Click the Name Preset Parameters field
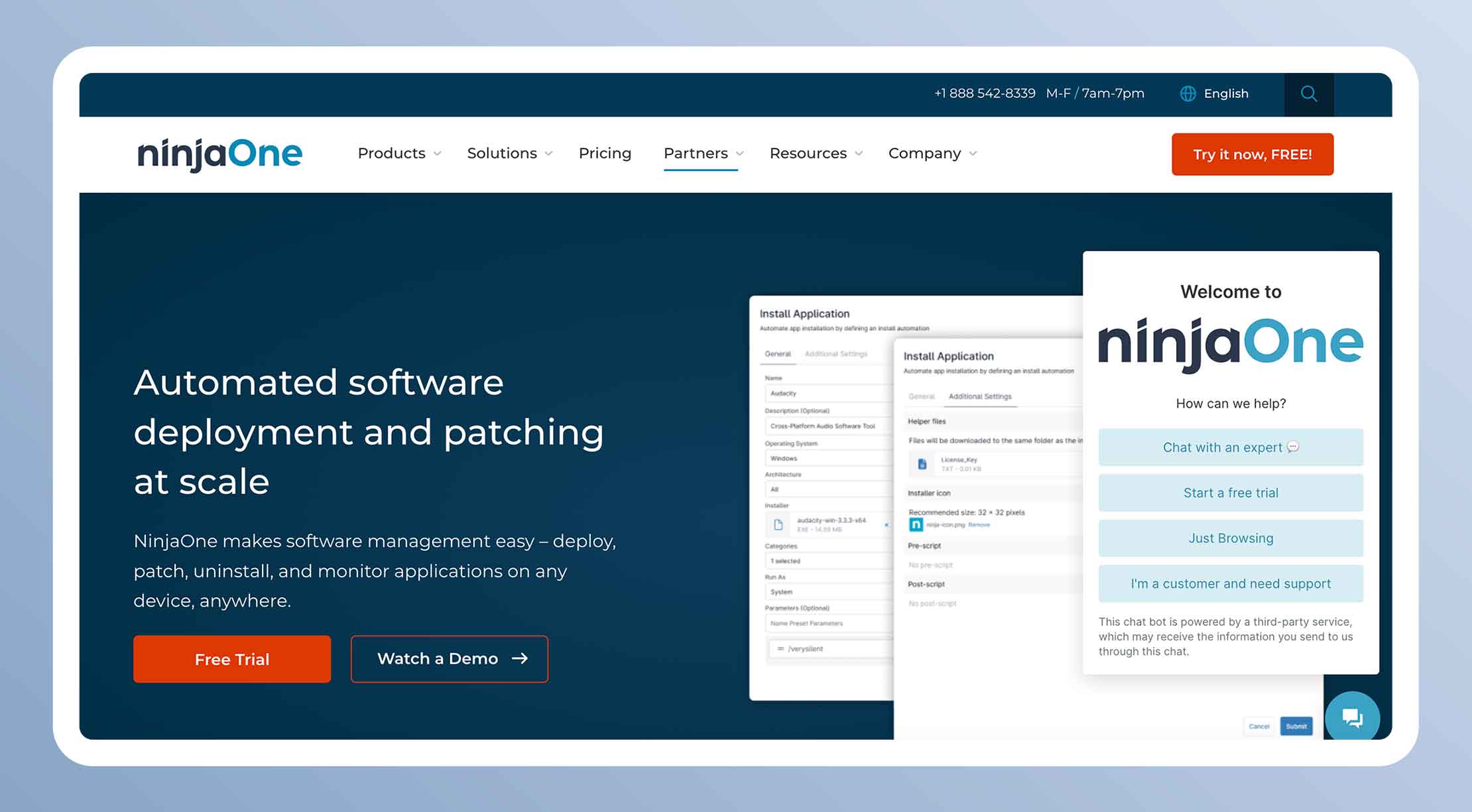The width and height of the screenshot is (1472, 812). tap(829, 623)
